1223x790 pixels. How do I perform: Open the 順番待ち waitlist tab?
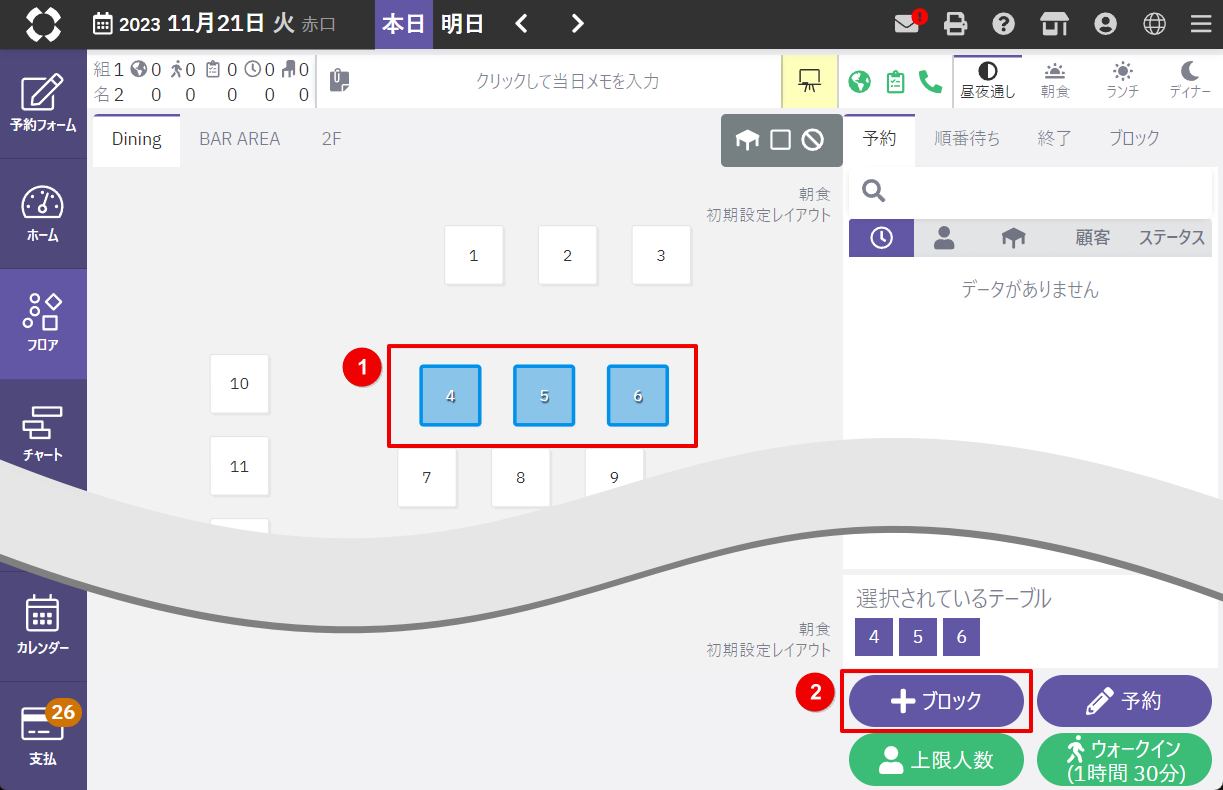pyautogui.click(x=966, y=139)
